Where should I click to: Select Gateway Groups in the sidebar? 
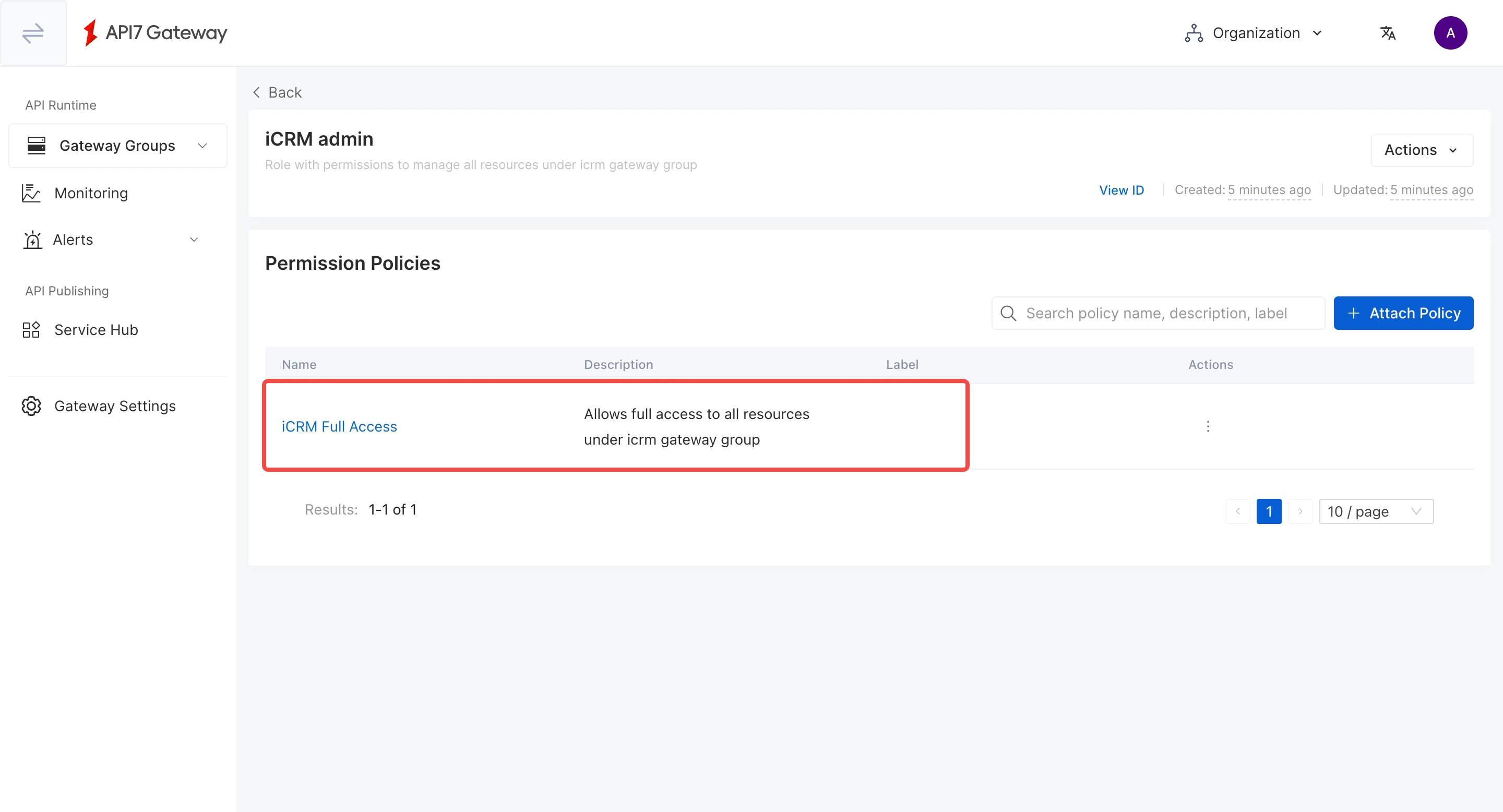[117, 145]
